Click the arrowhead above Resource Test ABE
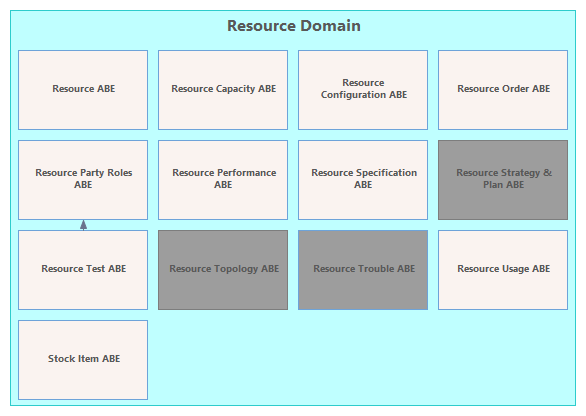Image resolution: width=586 pixels, height=416 pixels. (x=83, y=225)
